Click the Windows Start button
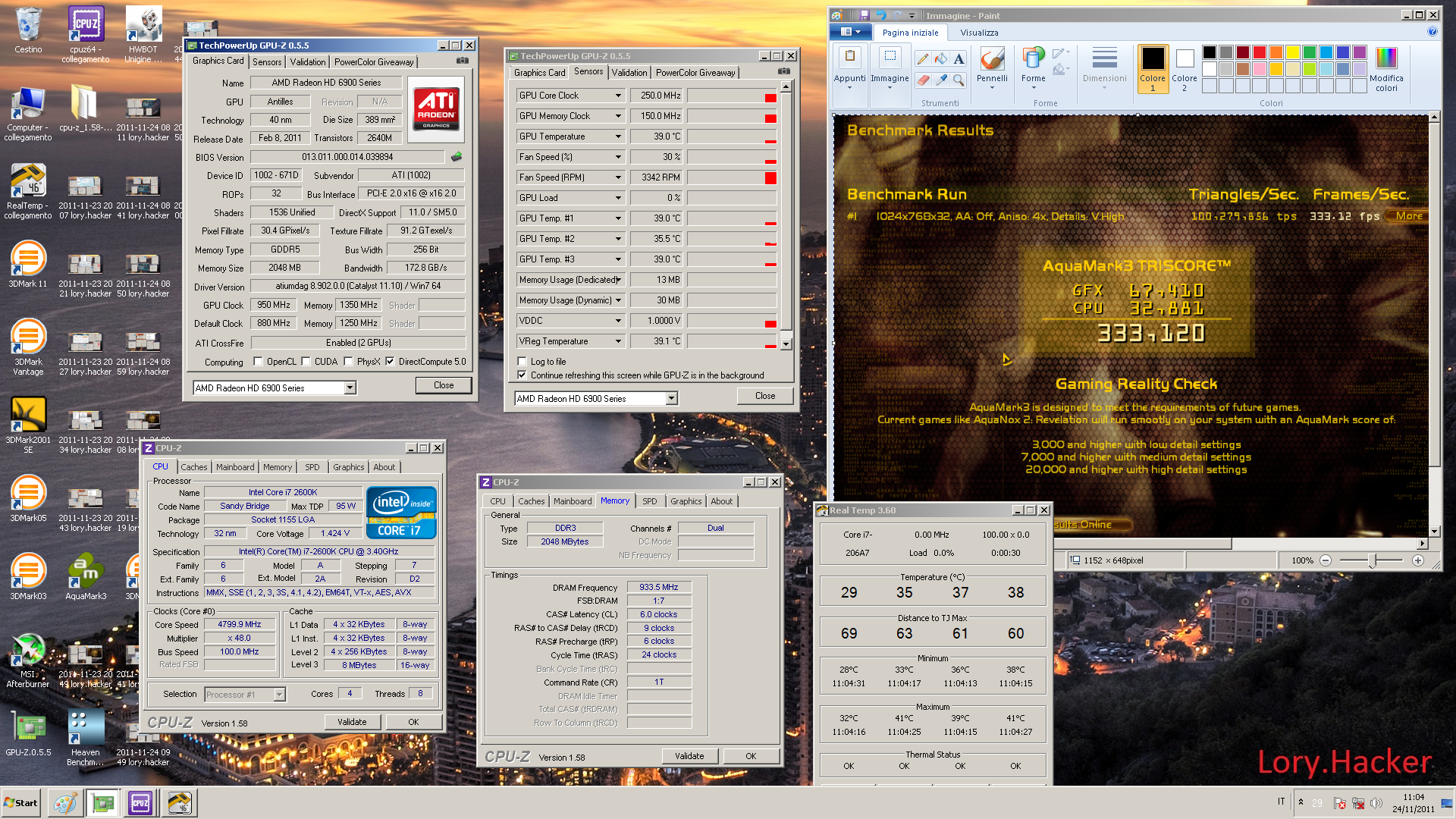Image resolution: width=1456 pixels, height=819 pixels. (x=21, y=803)
